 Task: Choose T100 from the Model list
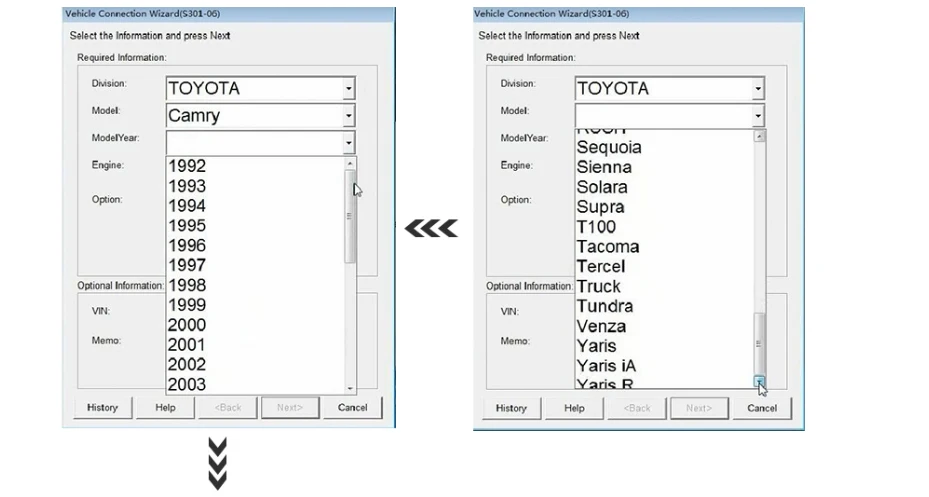coord(664,227)
